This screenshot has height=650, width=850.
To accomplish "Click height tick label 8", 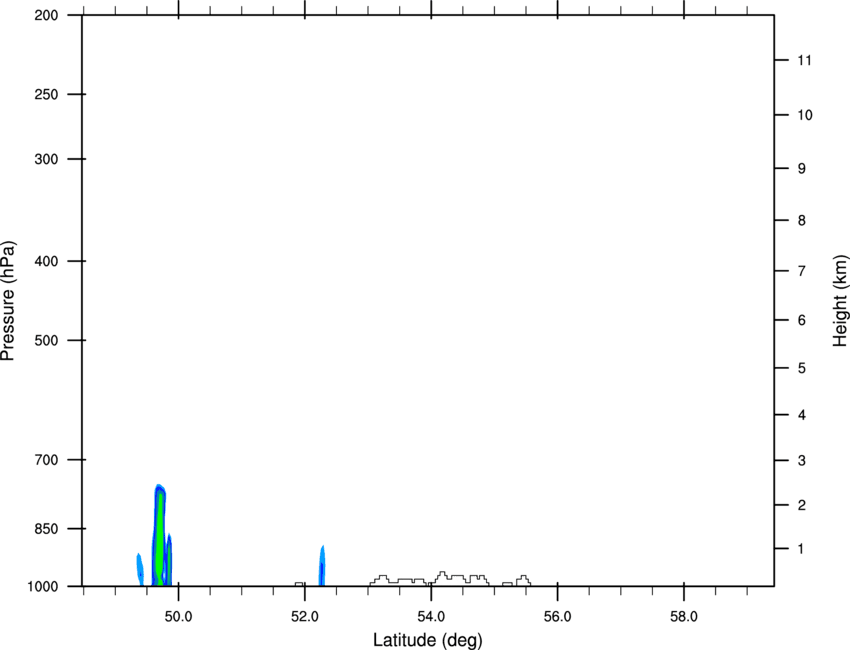I will click(x=802, y=220).
